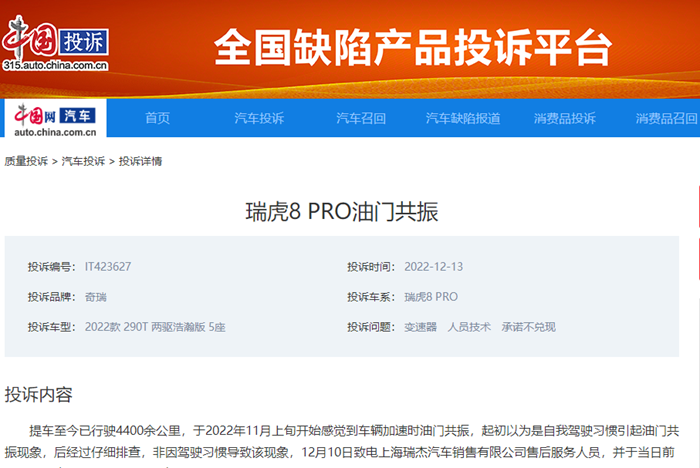
Task: Click the paragraph line starting 提车至今已行驶4400余公里
Action: [x=354, y=431]
